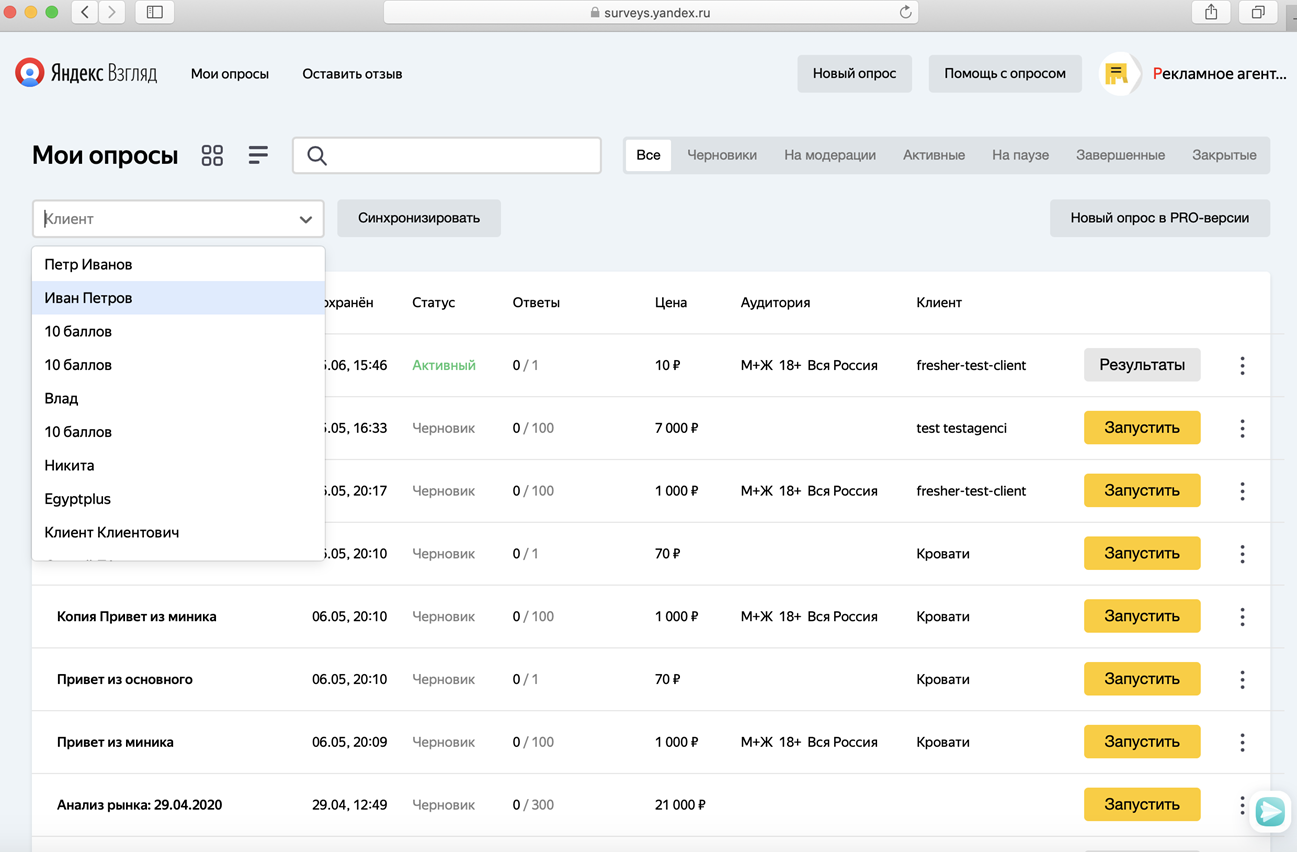Click the Цена column header
The height and width of the screenshot is (852, 1297).
(671, 302)
